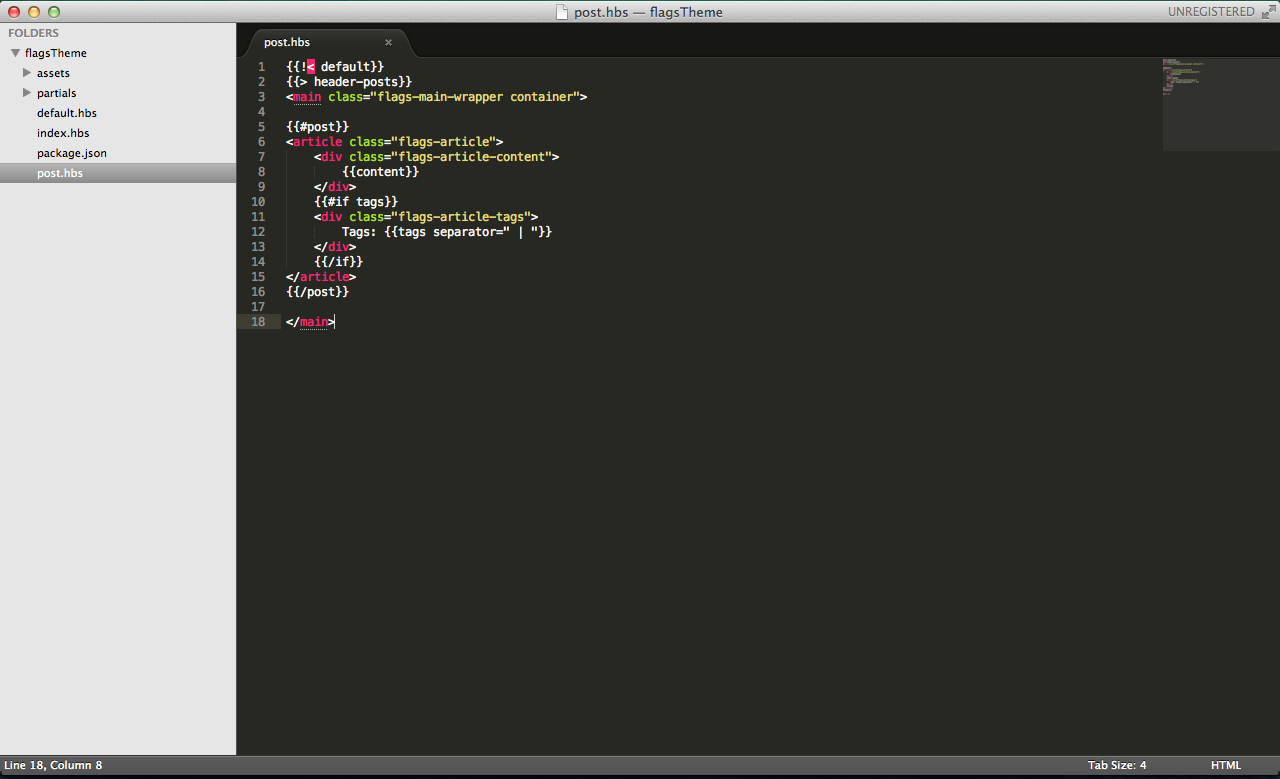Minimize the window with yellow button
1280x779 pixels.
pos(34,12)
